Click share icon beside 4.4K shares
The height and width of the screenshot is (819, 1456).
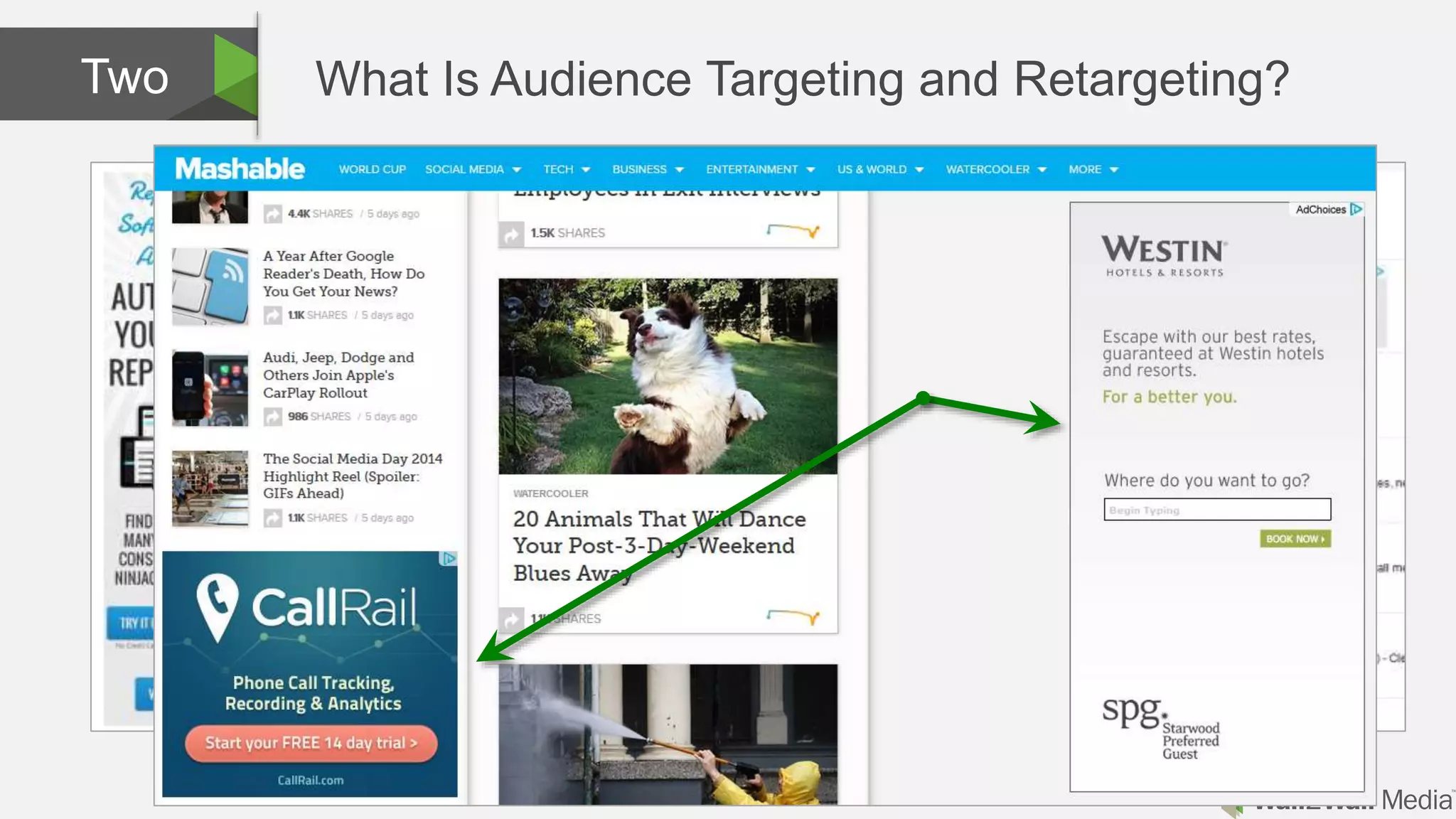tap(272, 214)
